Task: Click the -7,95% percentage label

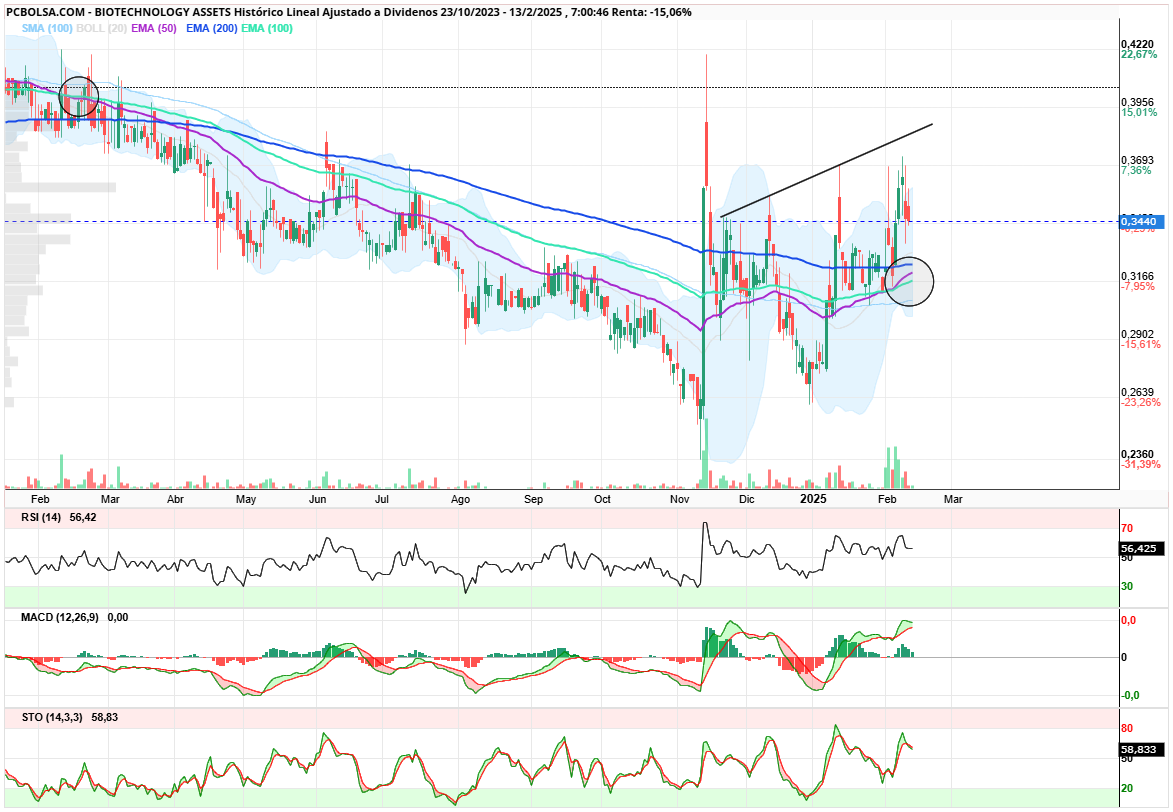Action: (1138, 287)
